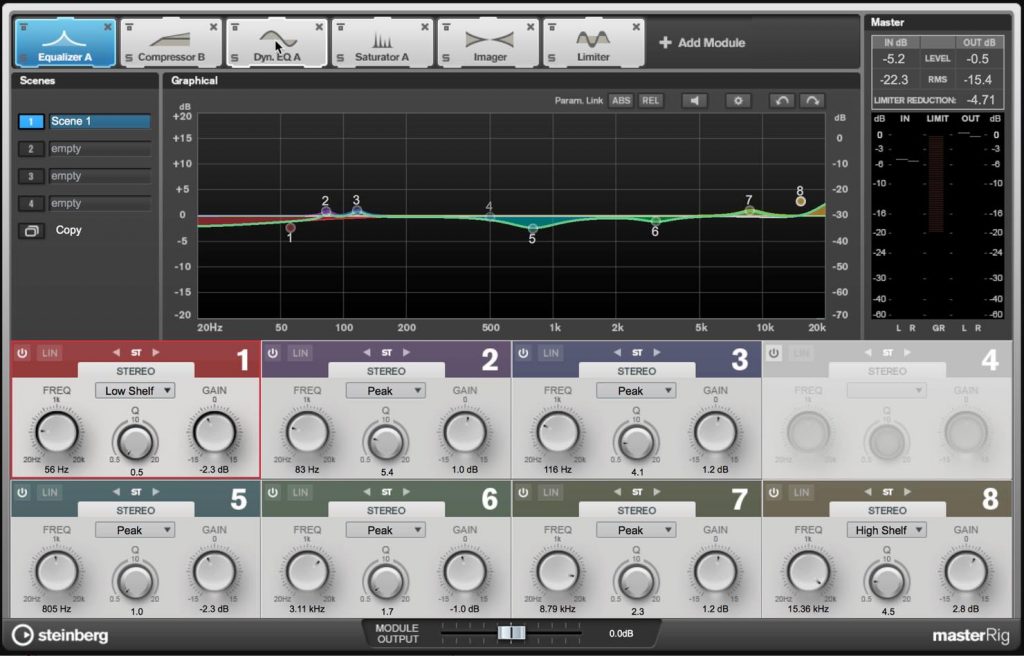Click the undo arrow icon
The image size is (1024, 656).
[780, 101]
